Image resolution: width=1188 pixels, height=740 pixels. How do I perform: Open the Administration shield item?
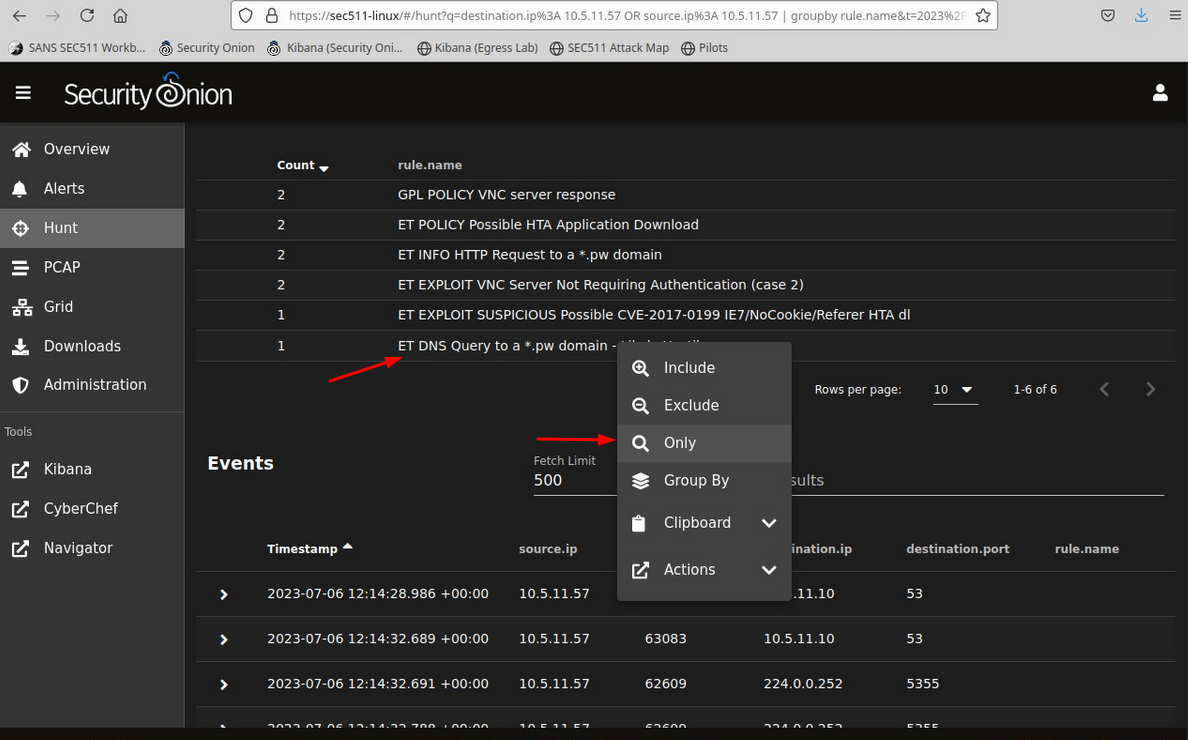94,385
